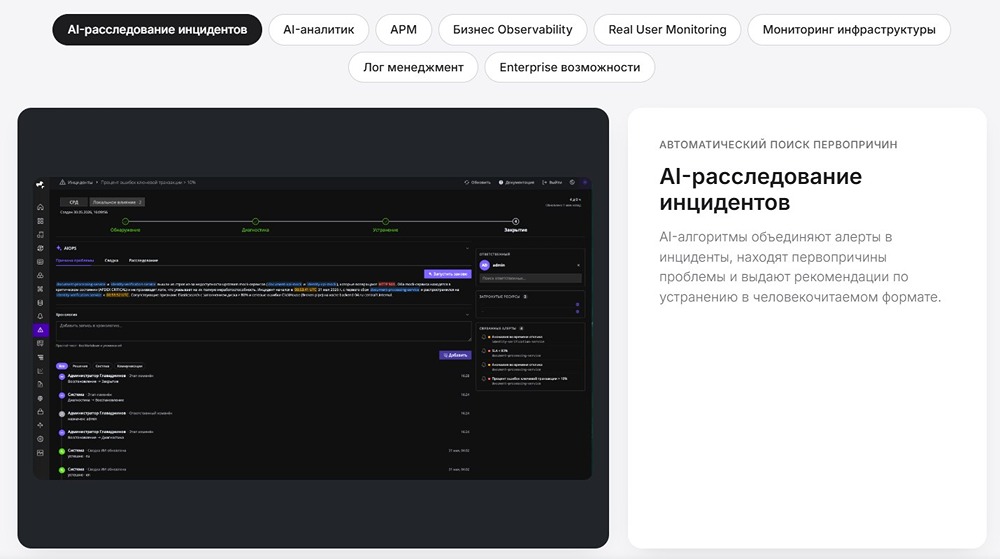Click the AIOPS sparkle icon
1000x559 pixels.
[59, 248]
